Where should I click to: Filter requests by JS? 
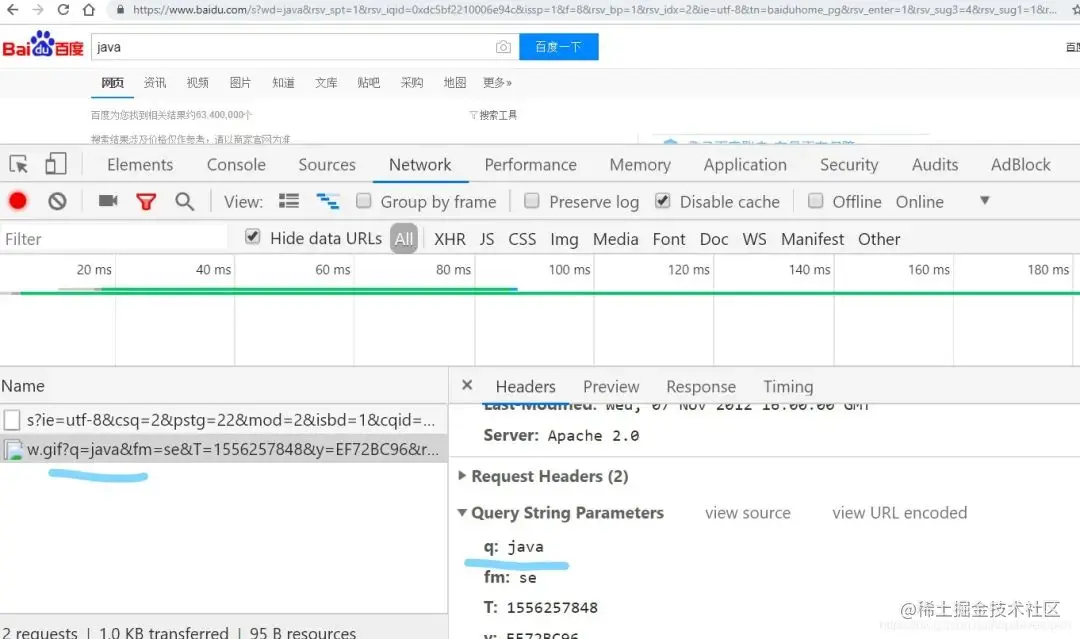pos(487,239)
